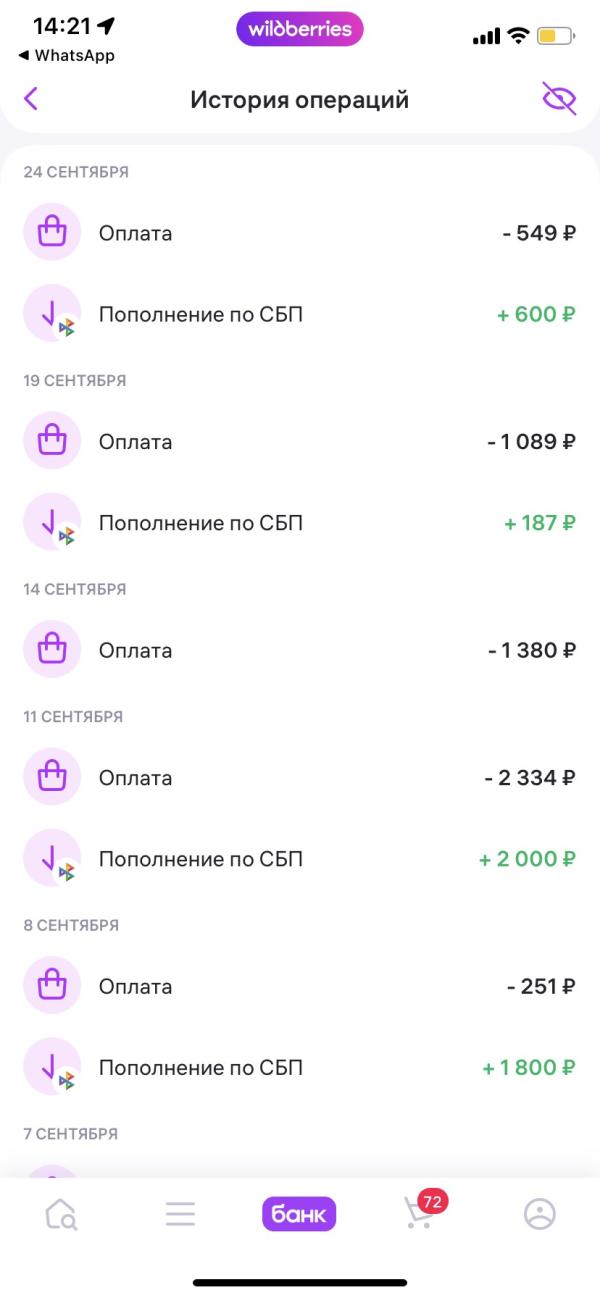
Task: Tap the back arrow in the header
Action: click(x=31, y=98)
